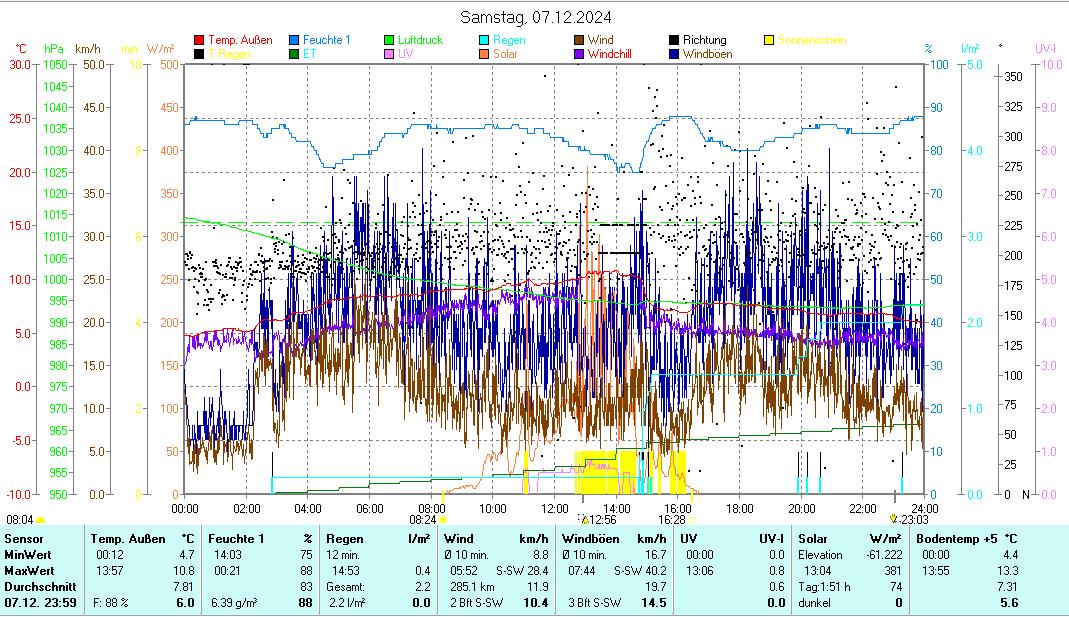Click the sun marker beside 08:24

tap(443, 520)
